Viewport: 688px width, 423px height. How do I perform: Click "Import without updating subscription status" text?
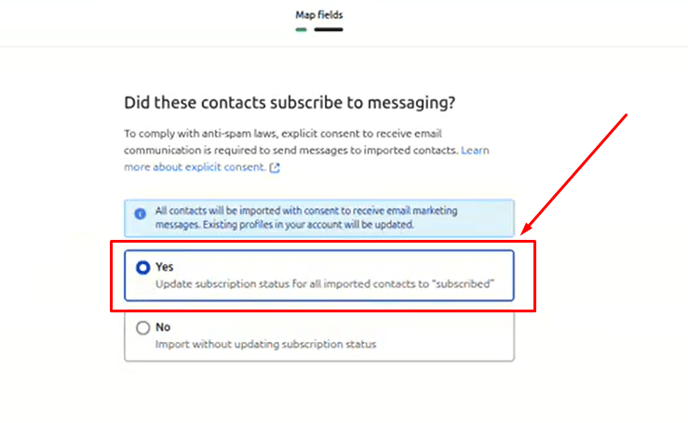tap(265, 344)
